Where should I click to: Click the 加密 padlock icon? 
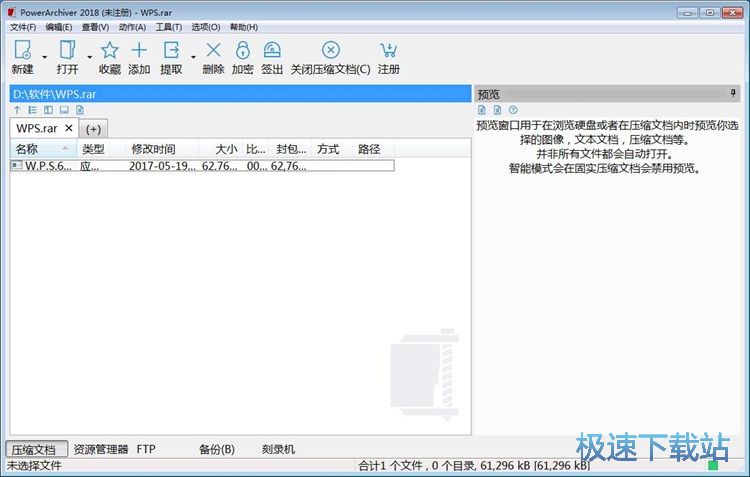click(243, 50)
